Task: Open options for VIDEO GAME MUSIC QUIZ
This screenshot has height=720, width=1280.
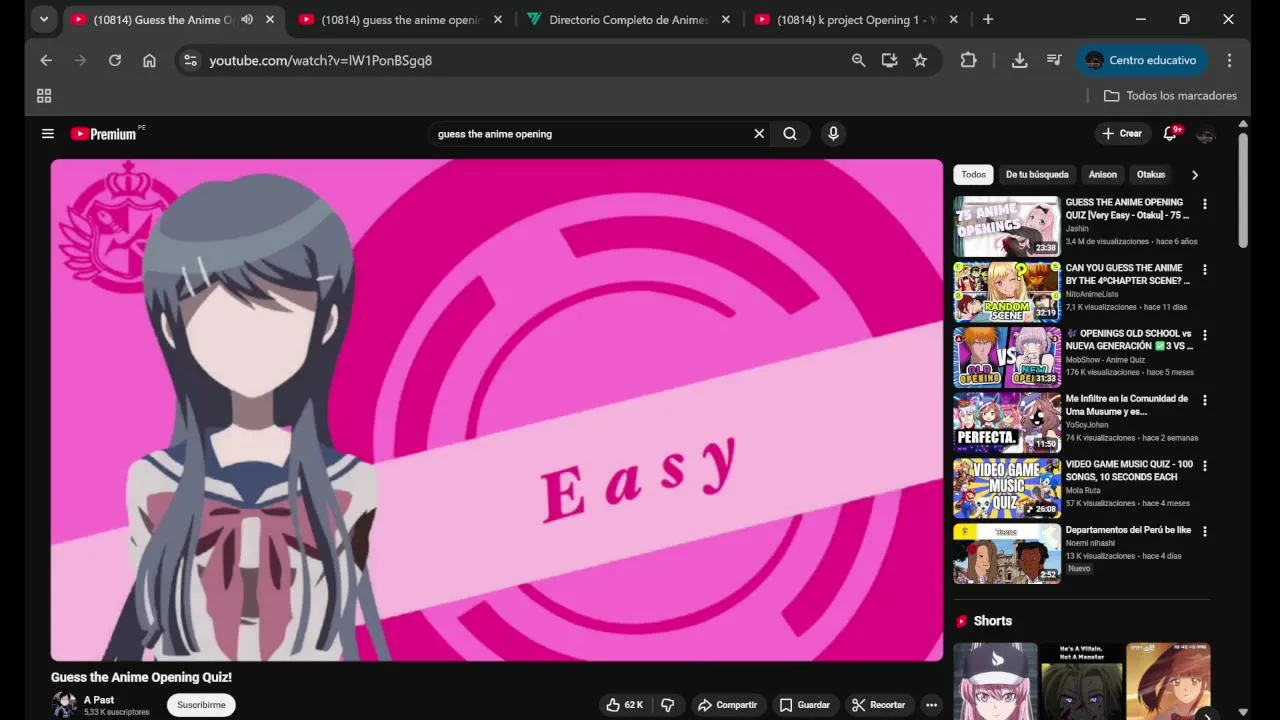Action: (x=1204, y=466)
